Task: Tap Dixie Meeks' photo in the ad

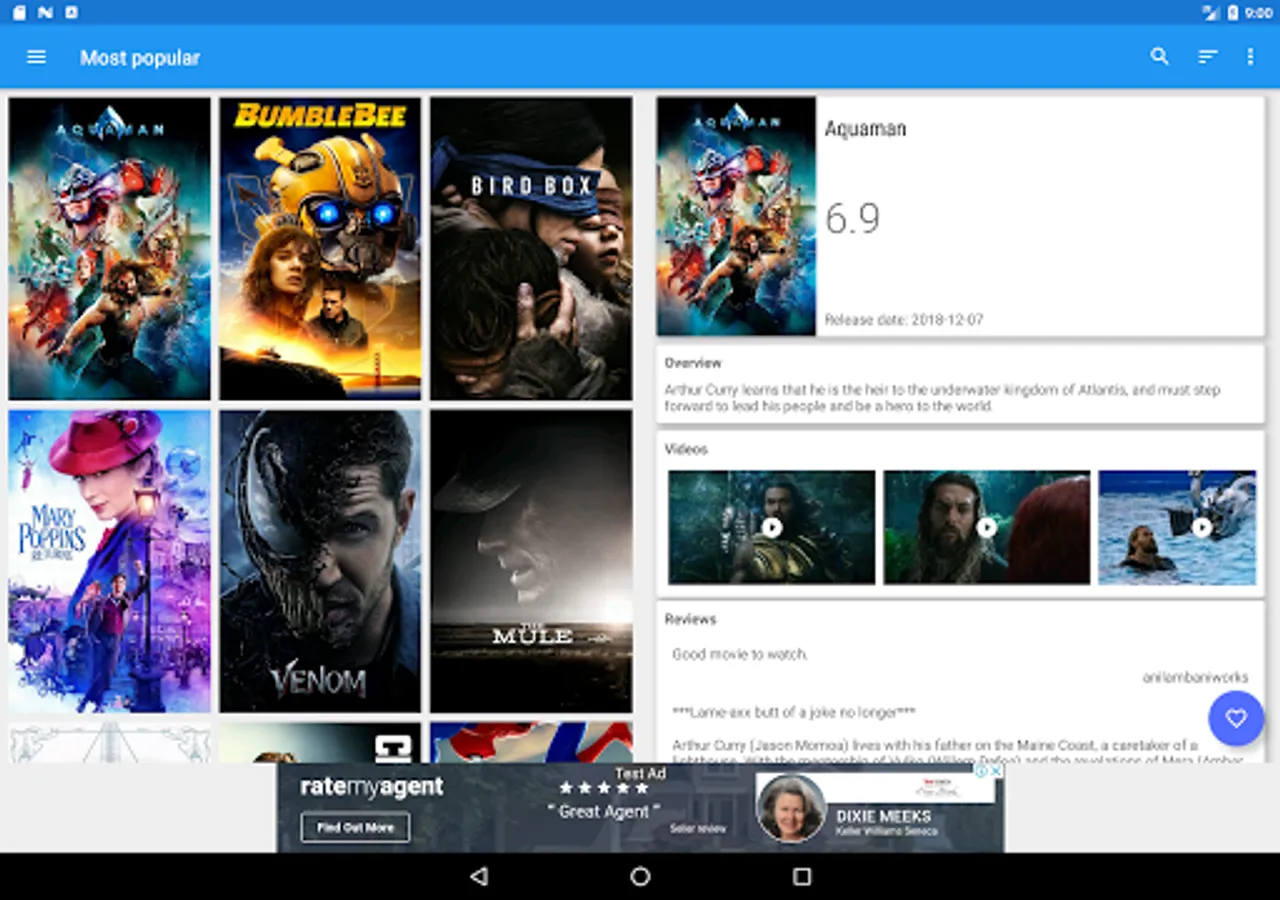Action: pos(790,807)
